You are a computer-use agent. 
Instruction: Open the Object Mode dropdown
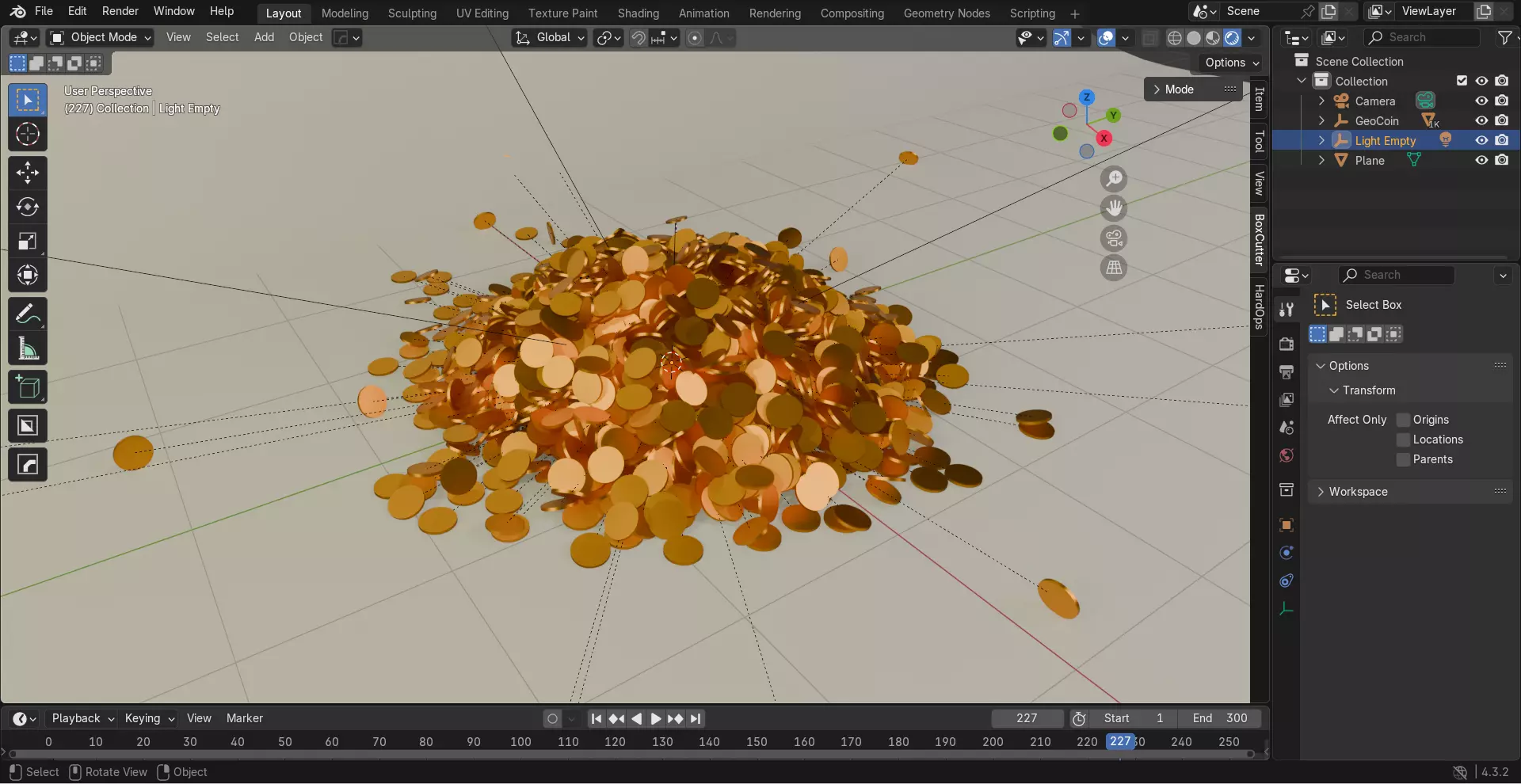[100, 37]
